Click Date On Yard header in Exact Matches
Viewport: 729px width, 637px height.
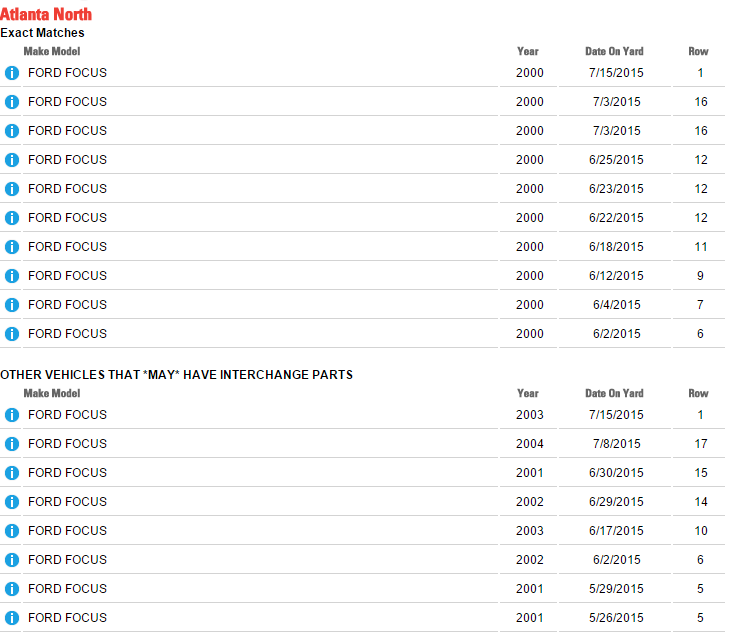coord(614,51)
